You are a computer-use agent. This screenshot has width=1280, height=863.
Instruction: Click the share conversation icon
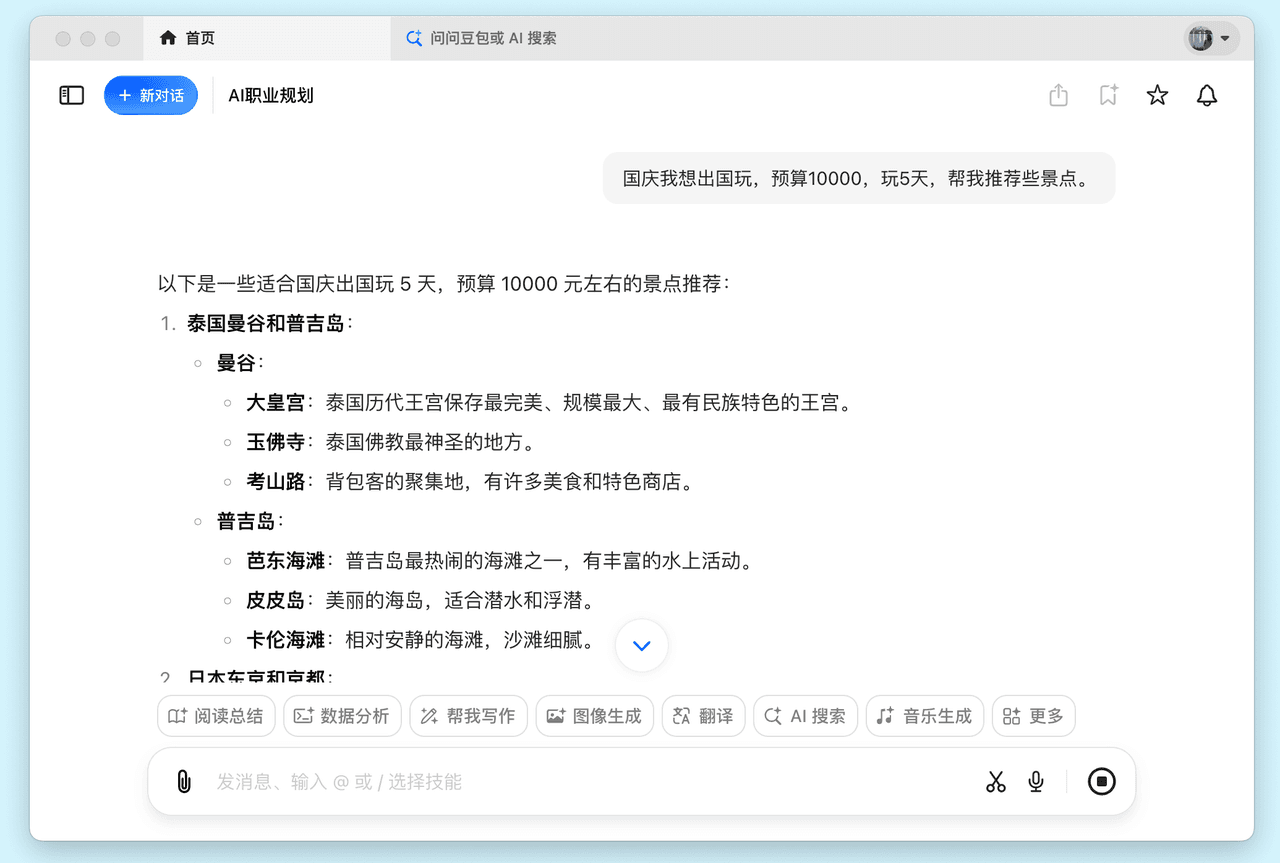coord(1059,95)
